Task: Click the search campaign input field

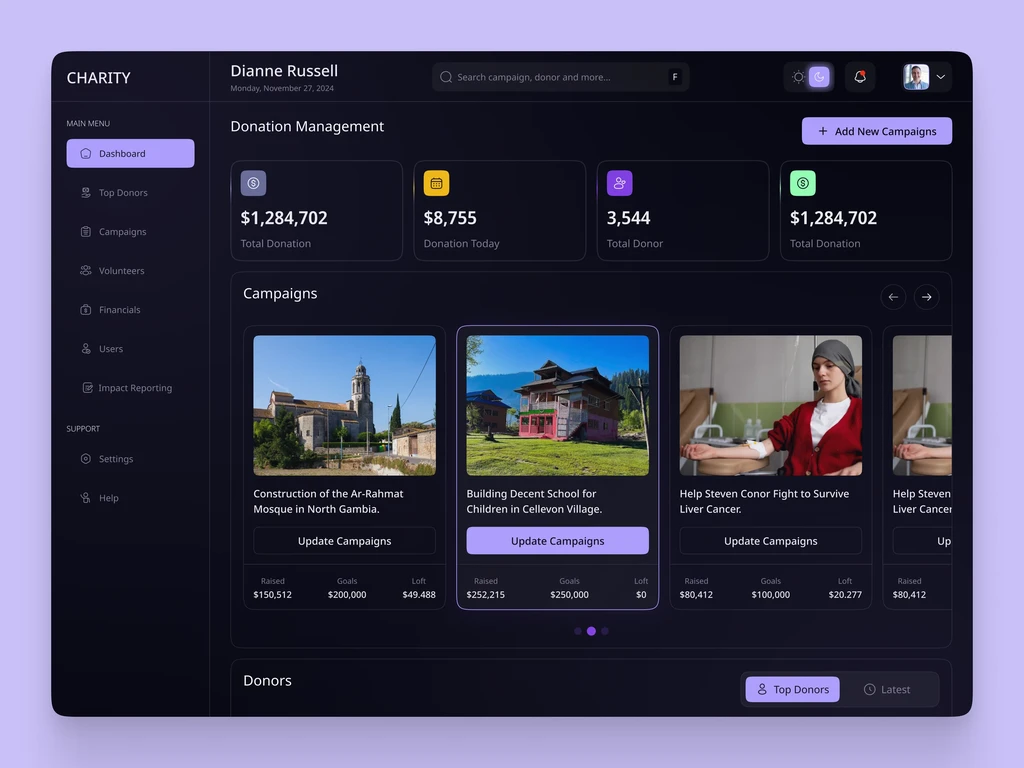Action: [560, 77]
